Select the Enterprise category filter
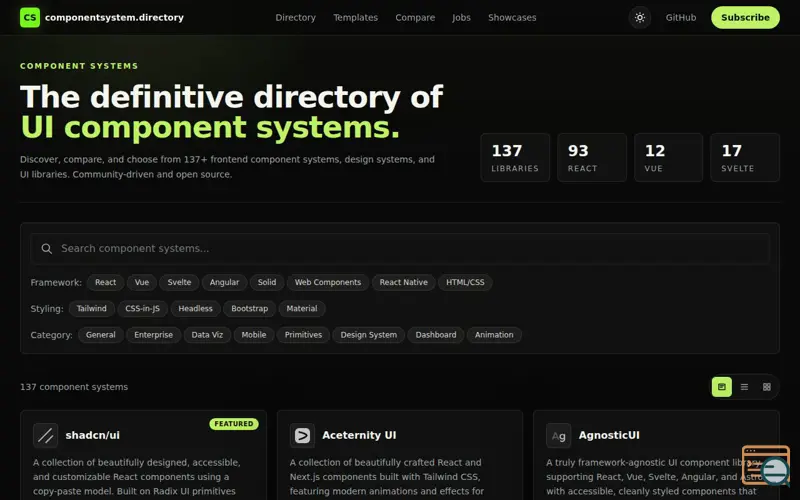 coord(153,335)
